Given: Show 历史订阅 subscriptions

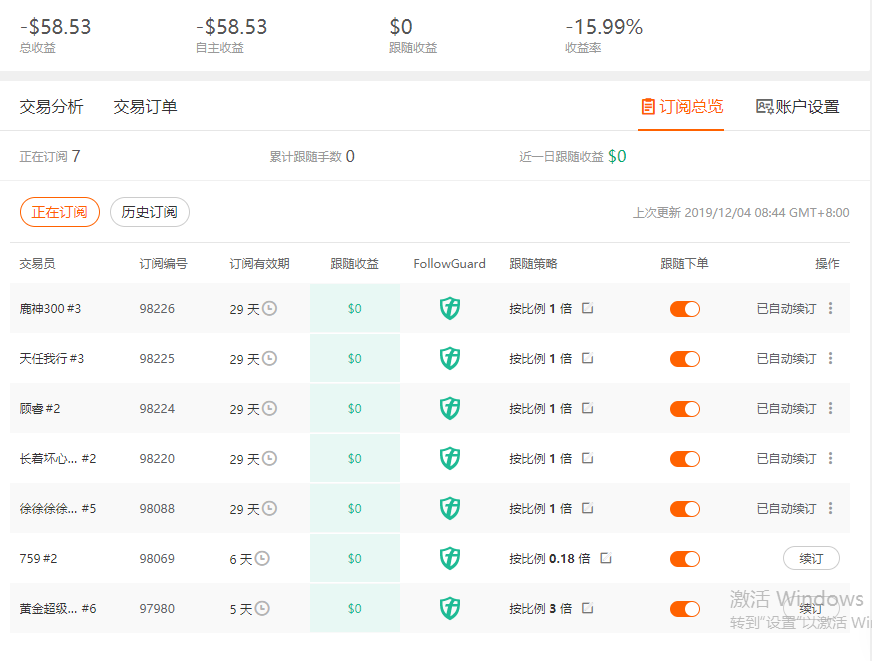Looking at the screenshot, I should click(150, 212).
